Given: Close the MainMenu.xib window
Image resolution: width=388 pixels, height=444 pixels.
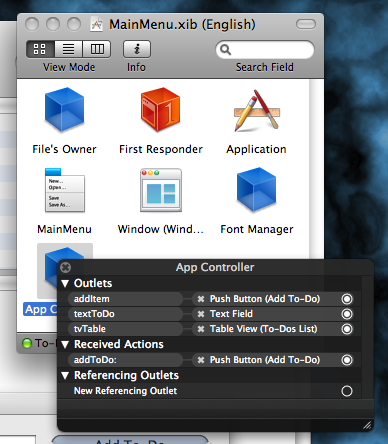Looking at the screenshot, I should coord(32,24).
